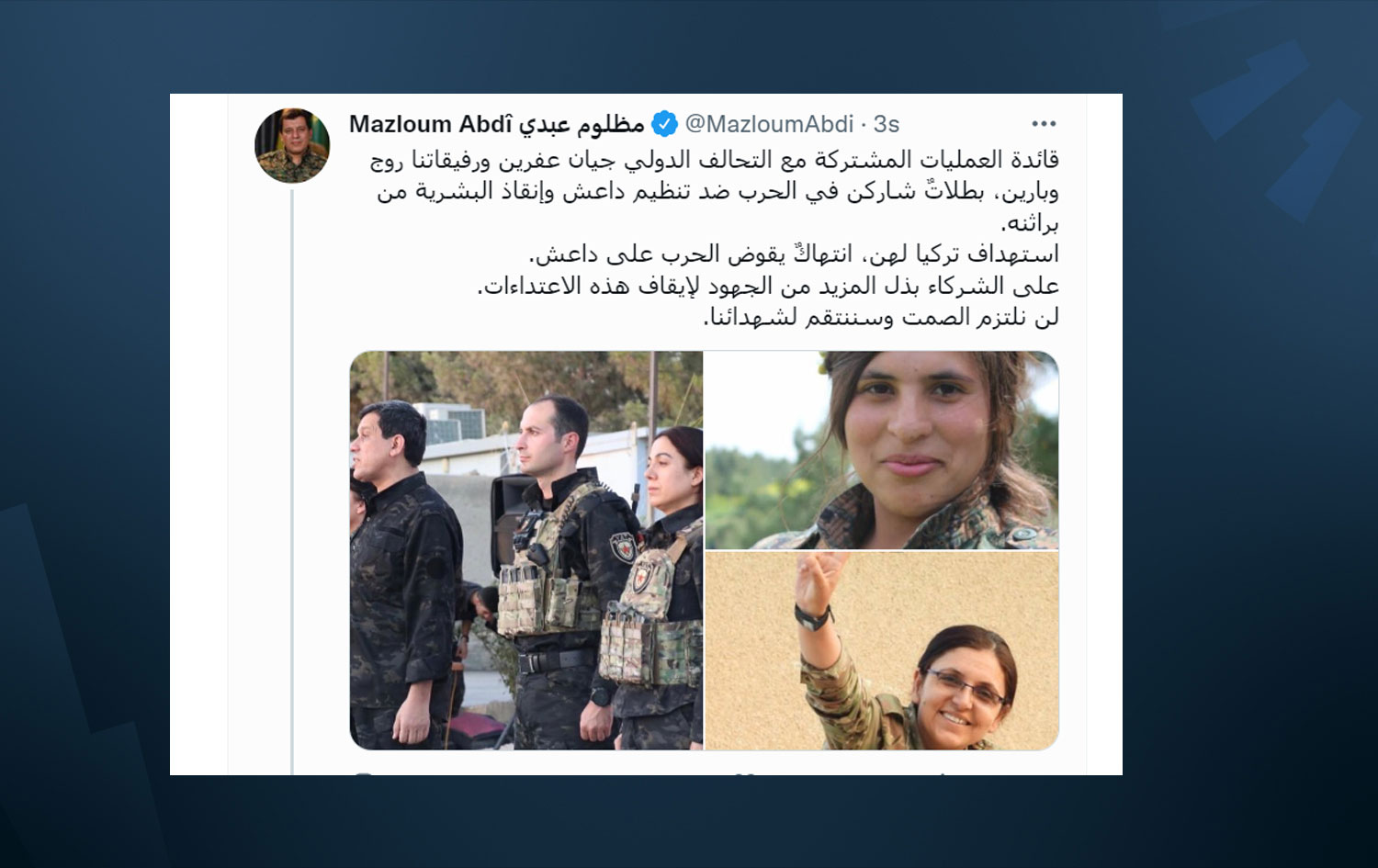Click the blue verified badge icon
This screenshot has width=1378, height=868.
[x=664, y=123]
